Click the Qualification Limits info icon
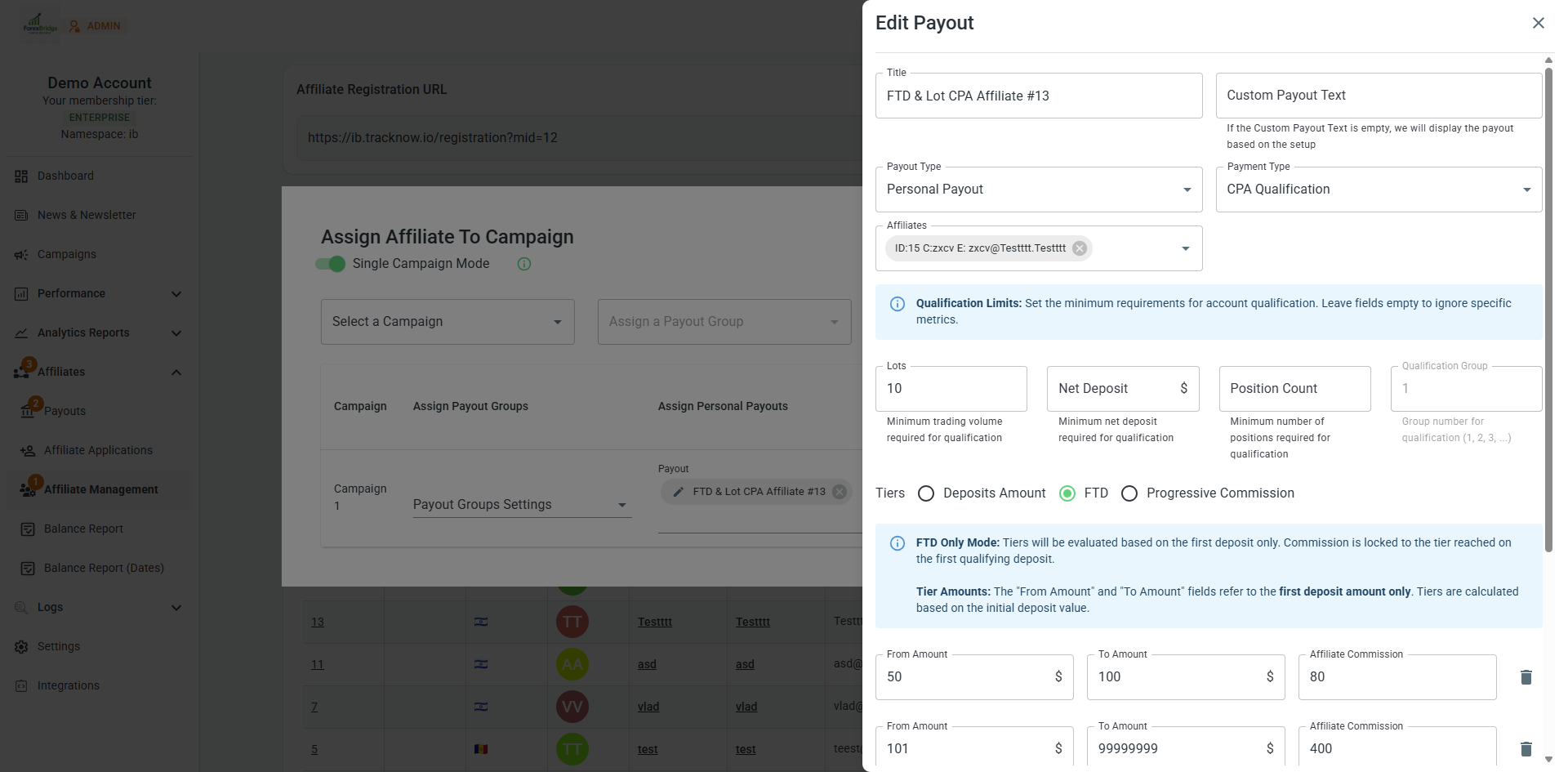Viewport: 1568px width, 772px height. click(x=897, y=304)
